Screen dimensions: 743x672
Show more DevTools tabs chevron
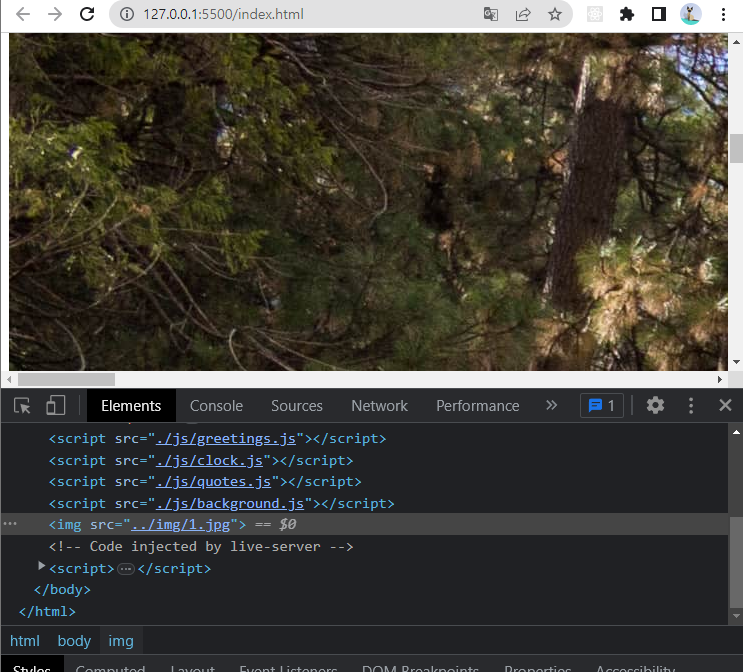coord(551,405)
